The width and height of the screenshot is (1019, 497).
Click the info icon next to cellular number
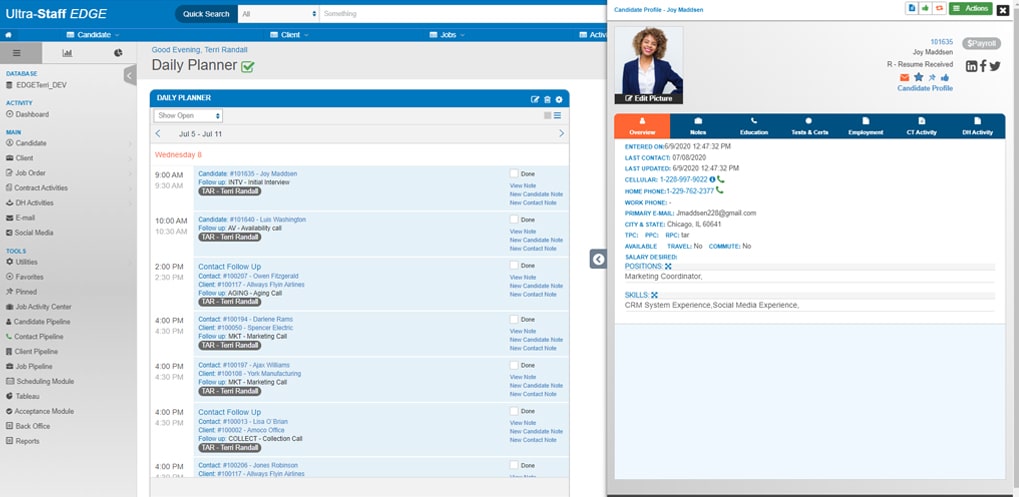[712, 179]
